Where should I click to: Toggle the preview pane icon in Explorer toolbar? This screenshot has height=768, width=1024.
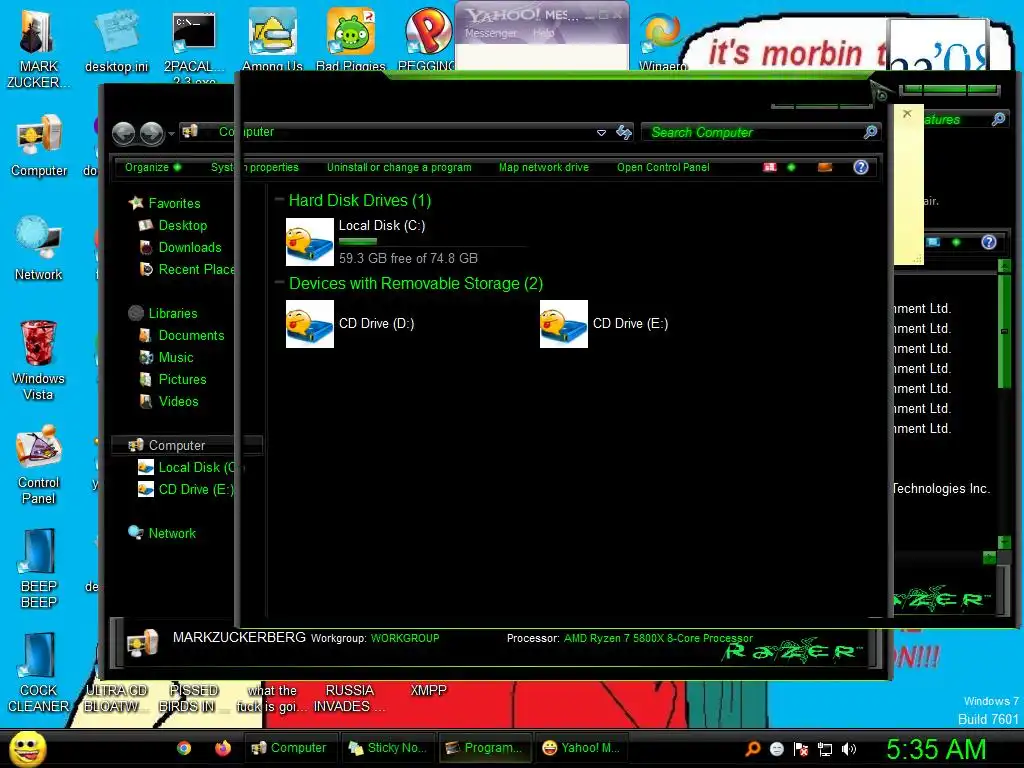pos(825,167)
